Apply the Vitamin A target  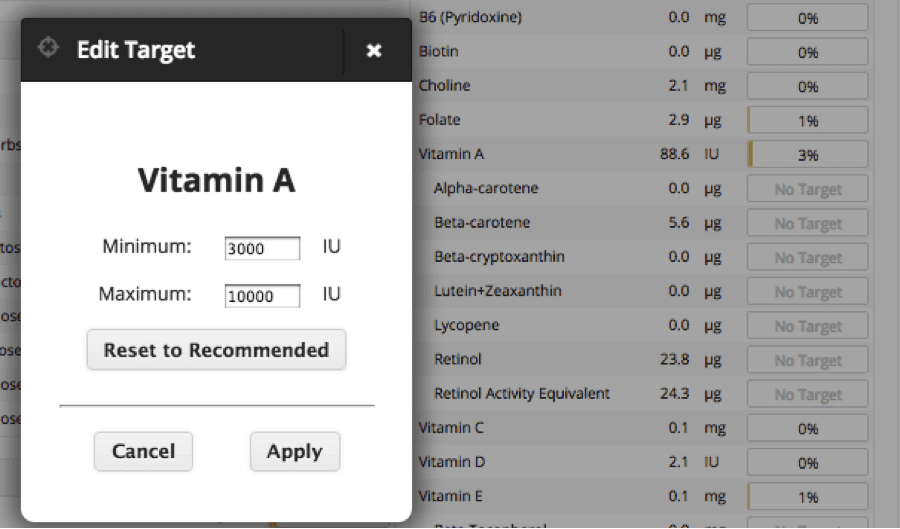(x=294, y=451)
